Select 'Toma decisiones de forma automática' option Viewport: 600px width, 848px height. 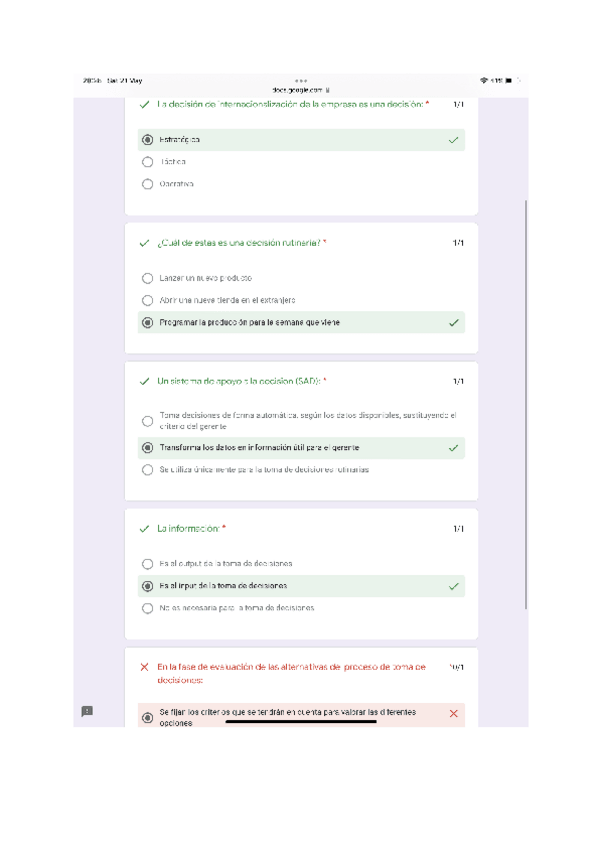pos(148,421)
